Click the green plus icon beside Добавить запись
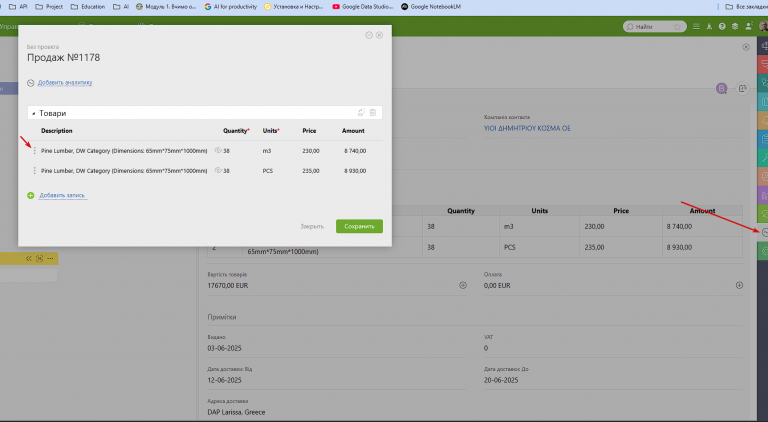 click(x=30, y=195)
